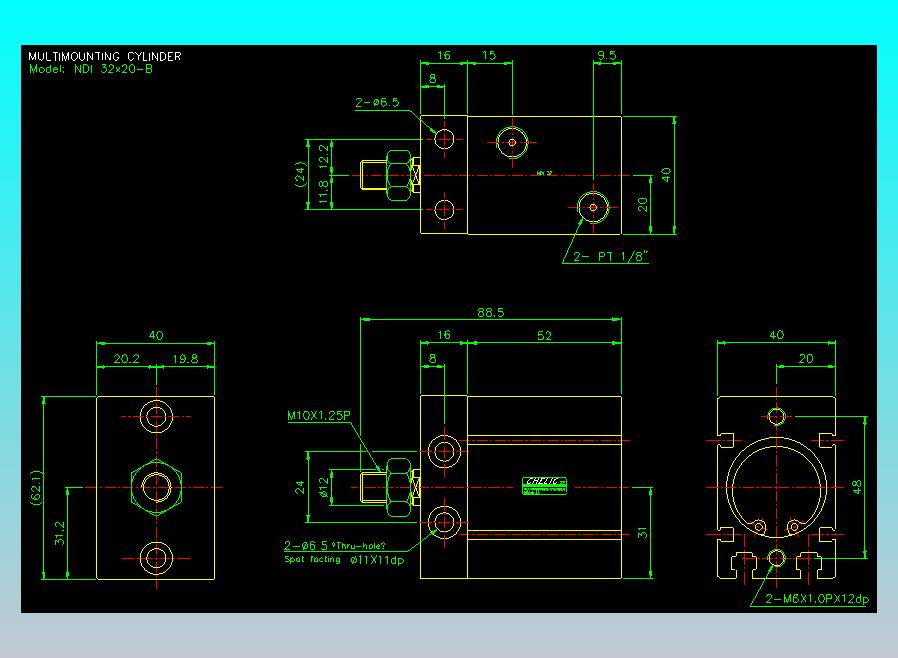Click the 88.5 overall length dimension
898x658 pixels.
click(x=491, y=312)
